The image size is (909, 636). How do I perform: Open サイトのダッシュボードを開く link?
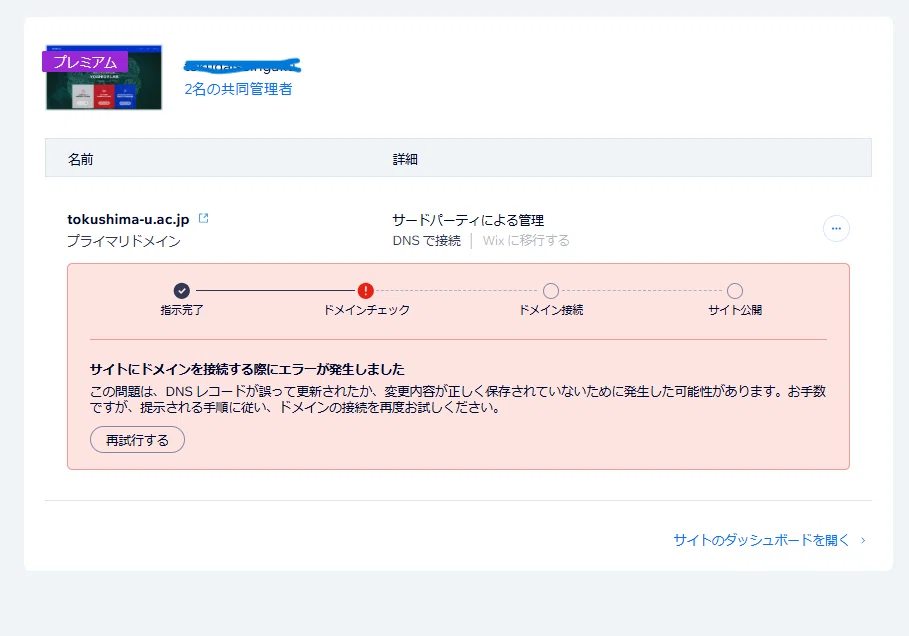761,540
